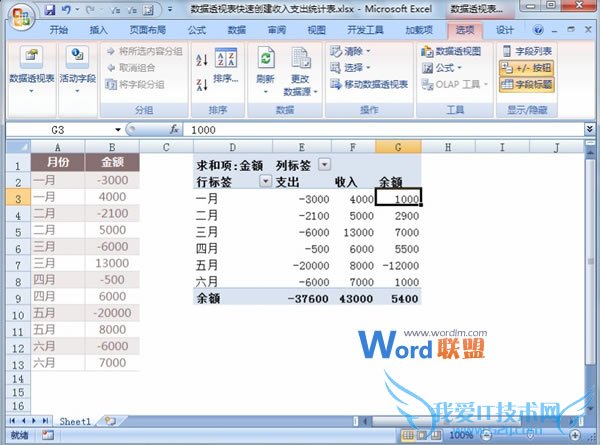Click inside the formula bar showing 1000
The height and width of the screenshot is (445, 600).
(x=383, y=130)
